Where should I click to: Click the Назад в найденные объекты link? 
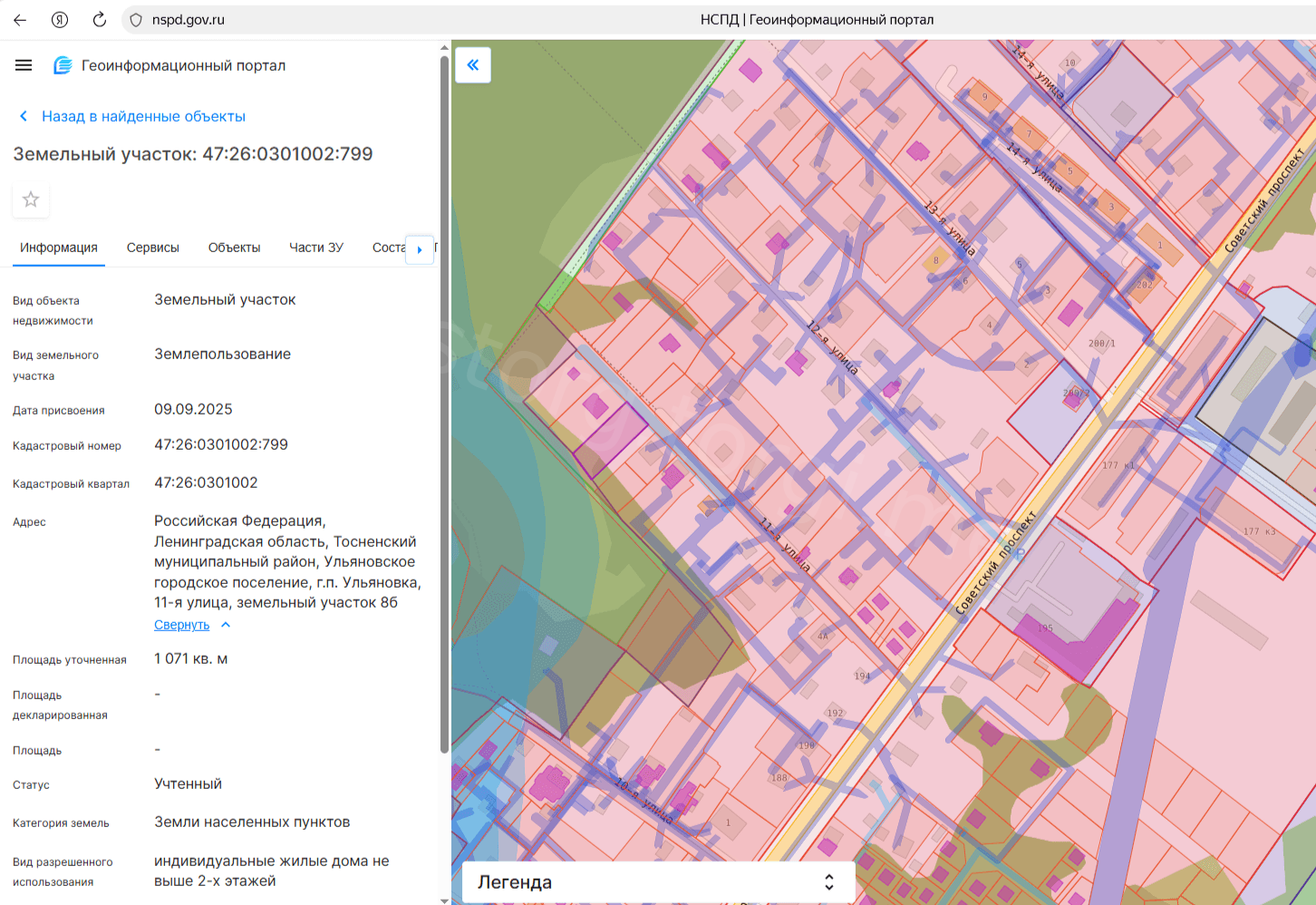pos(143,116)
